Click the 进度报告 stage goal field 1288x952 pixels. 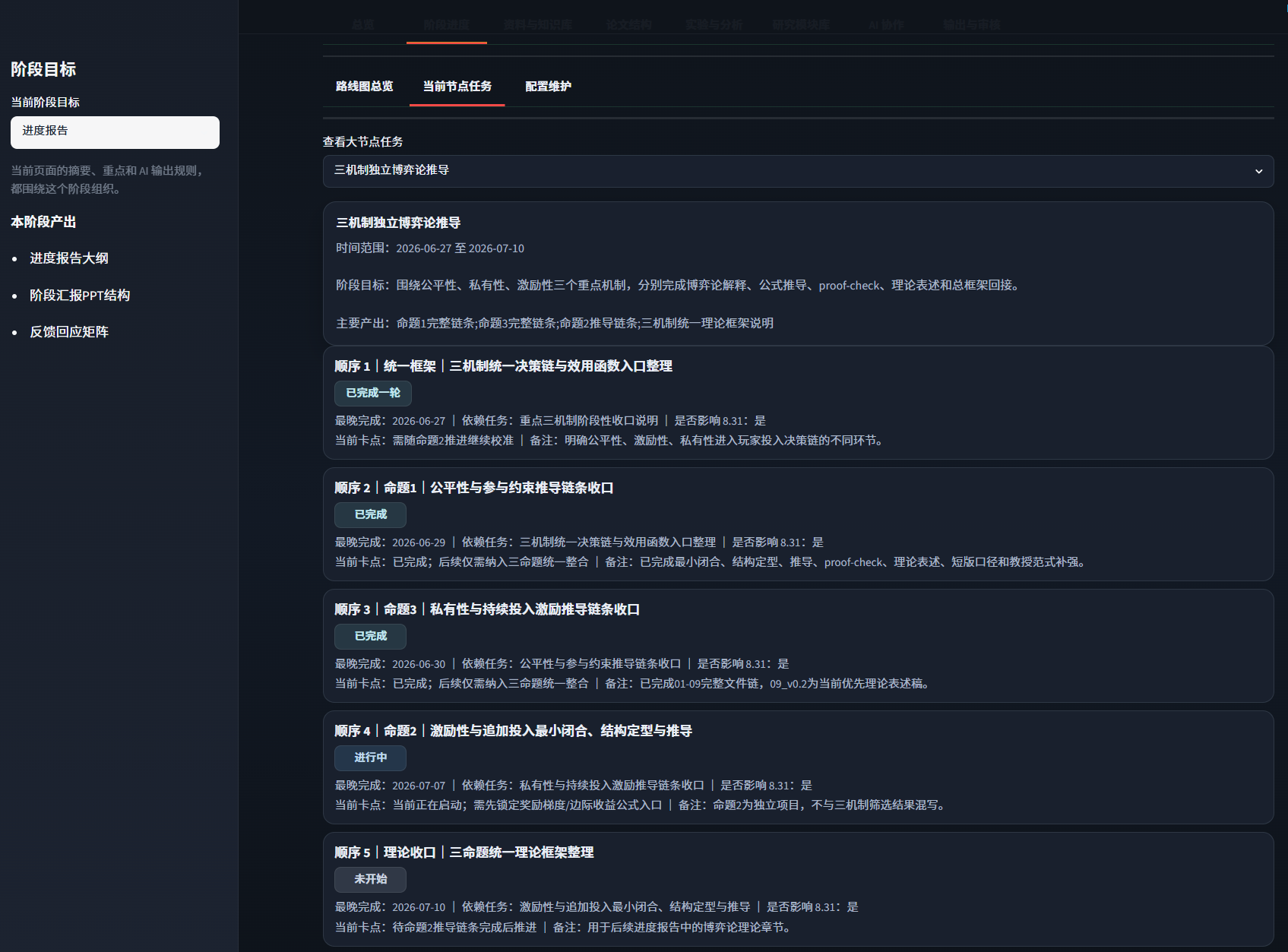click(115, 132)
